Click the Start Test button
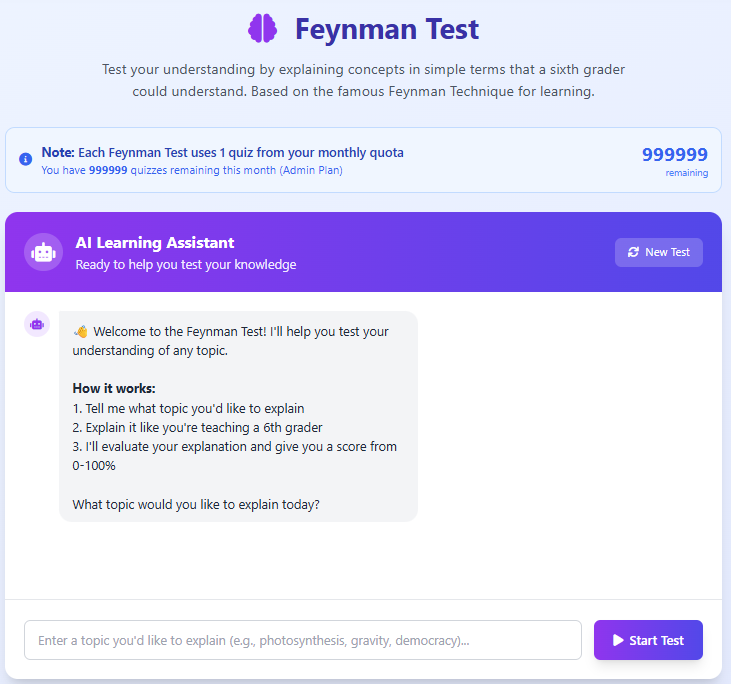The image size is (731, 684). point(648,640)
